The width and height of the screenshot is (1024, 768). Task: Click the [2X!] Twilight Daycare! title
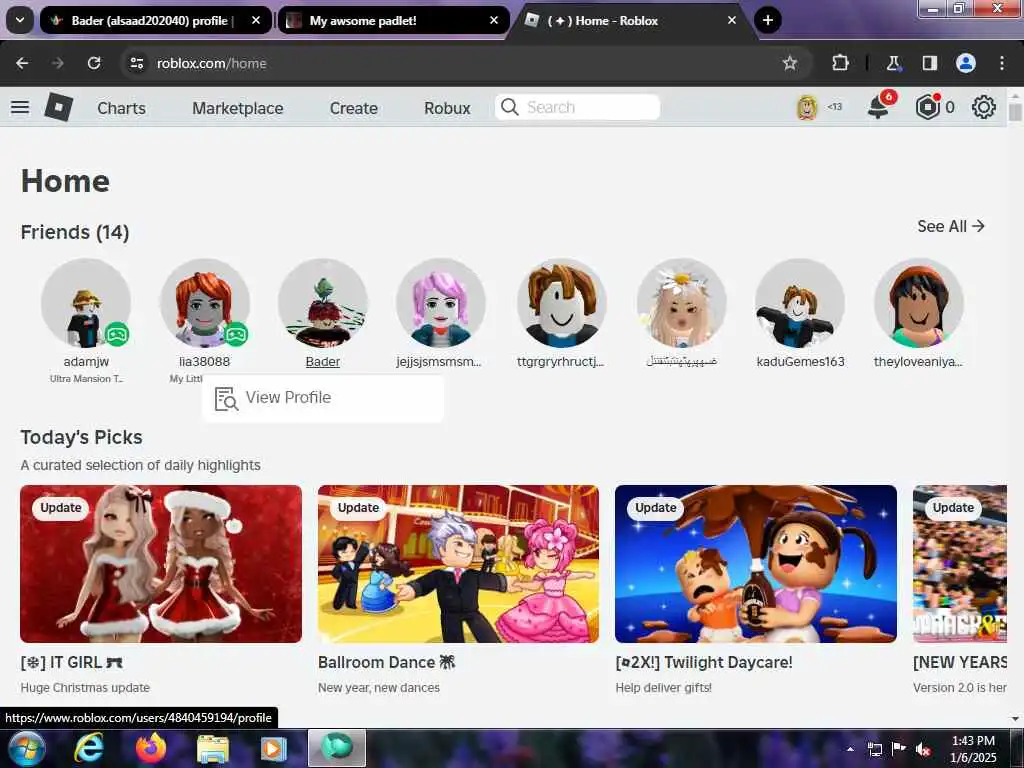pos(704,662)
